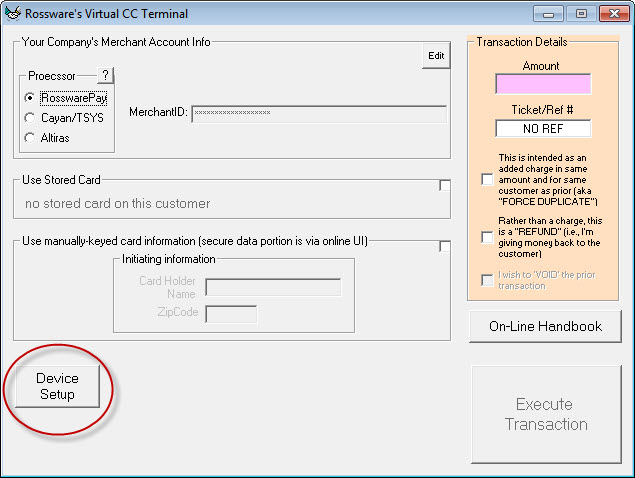Viewport: 635px width, 478px height.
Task: Check the FORCE DUPLICATE charge option
Action: click(x=487, y=180)
